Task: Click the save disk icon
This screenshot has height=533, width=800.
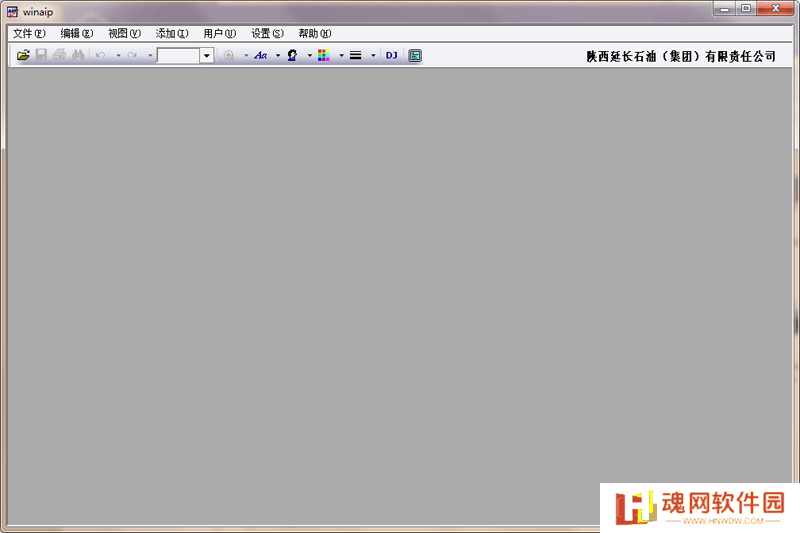Action: click(x=41, y=55)
